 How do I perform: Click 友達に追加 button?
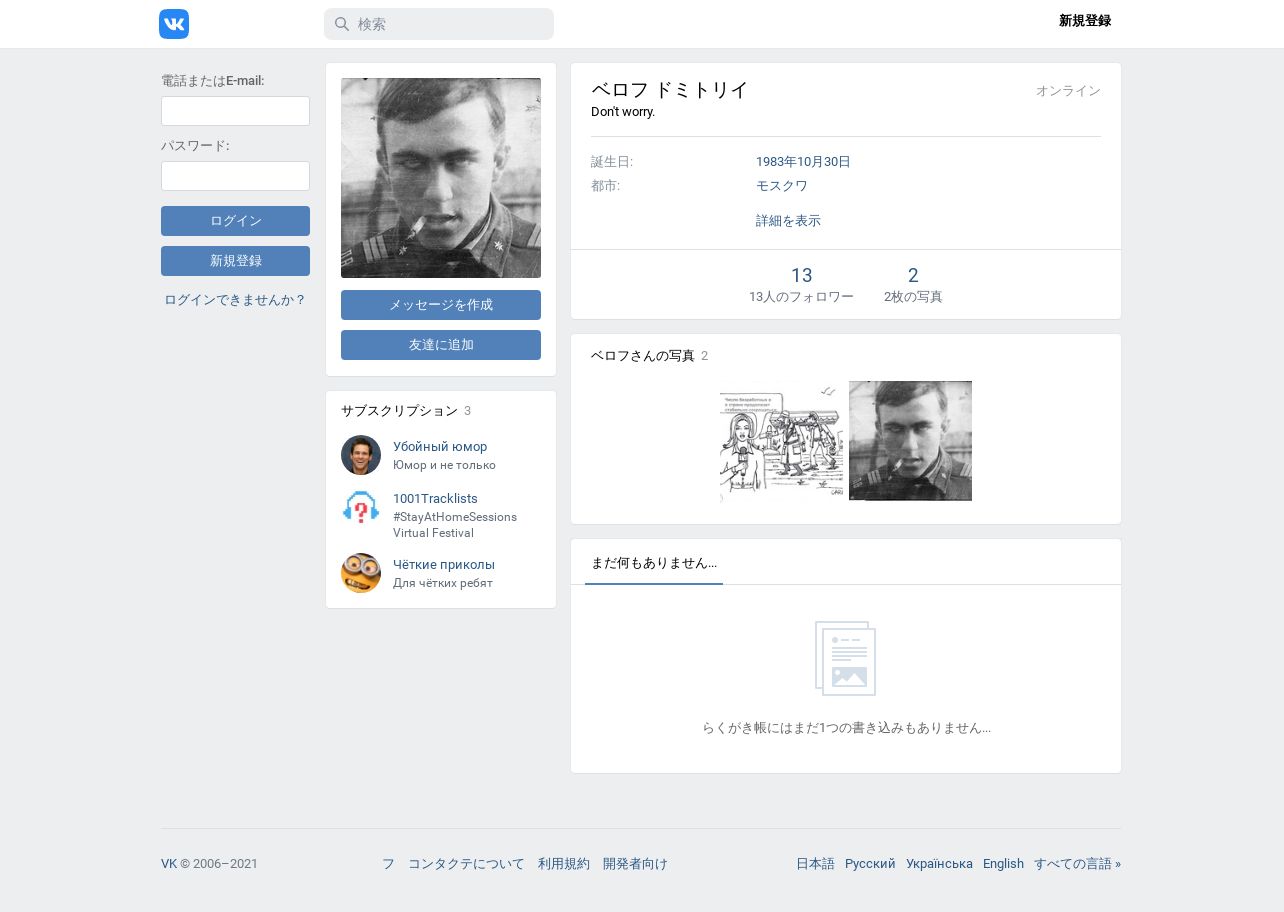click(x=441, y=345)
